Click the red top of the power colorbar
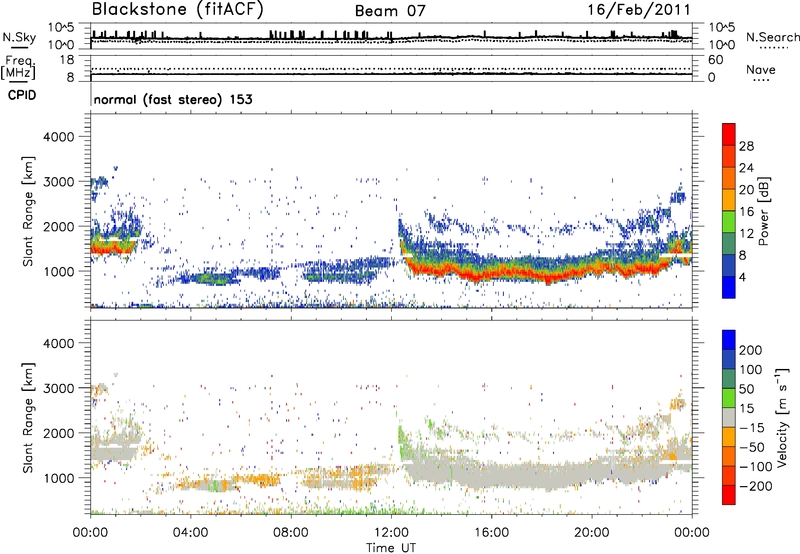 729,134
